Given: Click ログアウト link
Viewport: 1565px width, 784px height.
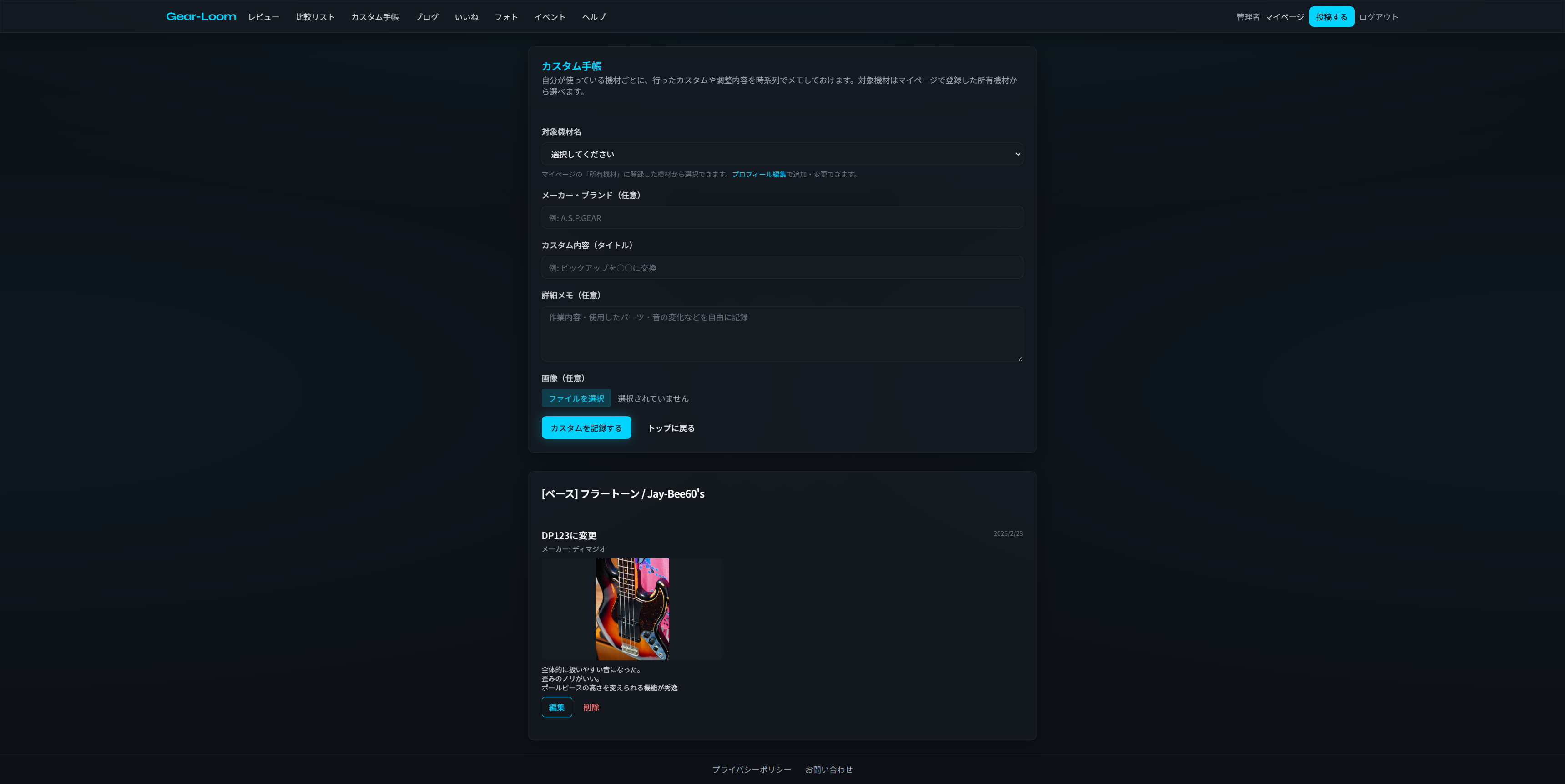Looking at the screenshot, I should 1378,17.
